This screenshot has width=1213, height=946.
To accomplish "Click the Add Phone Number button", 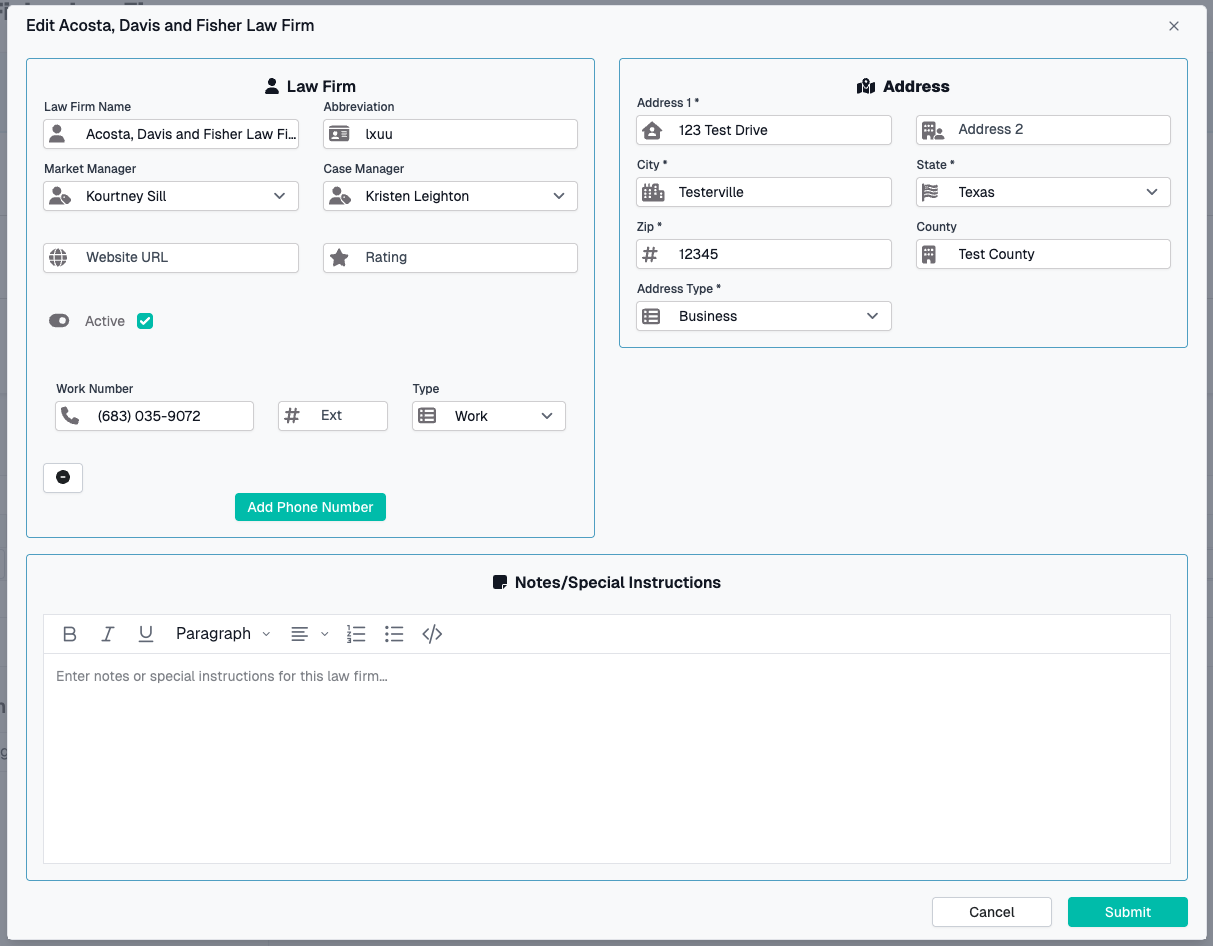I will (x=310, y=507).
